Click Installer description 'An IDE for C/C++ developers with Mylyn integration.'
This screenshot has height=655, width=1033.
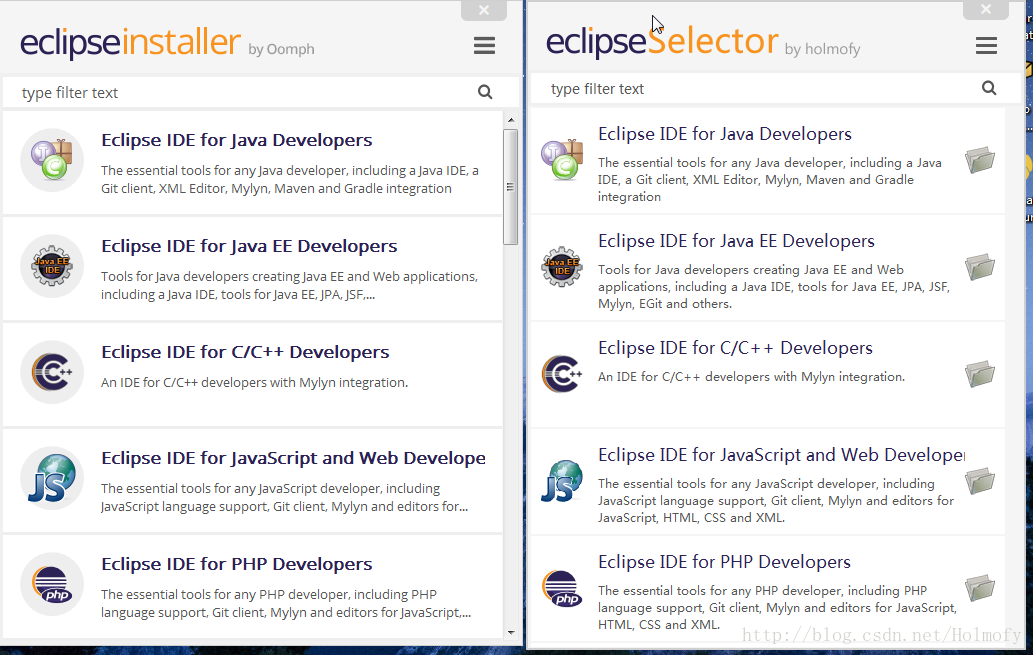tap(254, 382)
